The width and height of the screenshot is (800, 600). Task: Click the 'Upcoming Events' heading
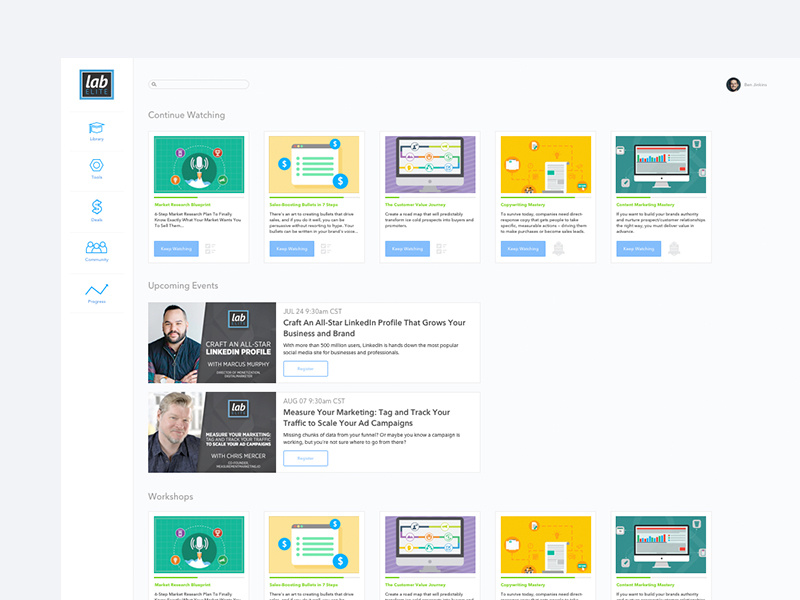pos(183,286)
